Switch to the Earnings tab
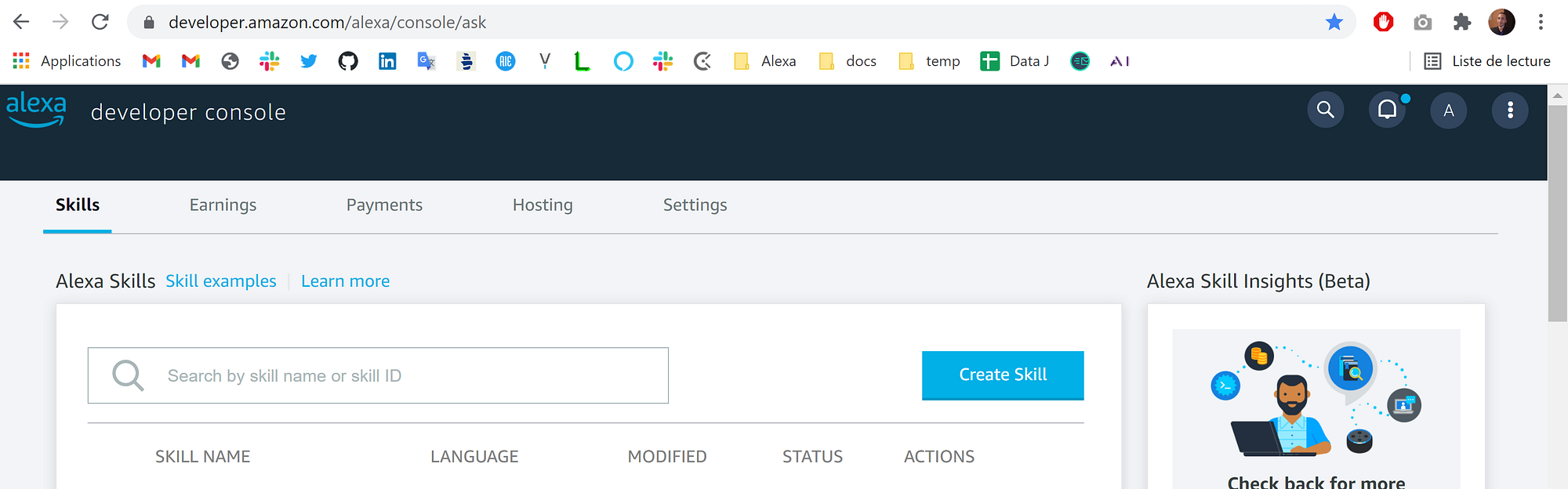This screenshot has width=1568, height=489. 223,205
